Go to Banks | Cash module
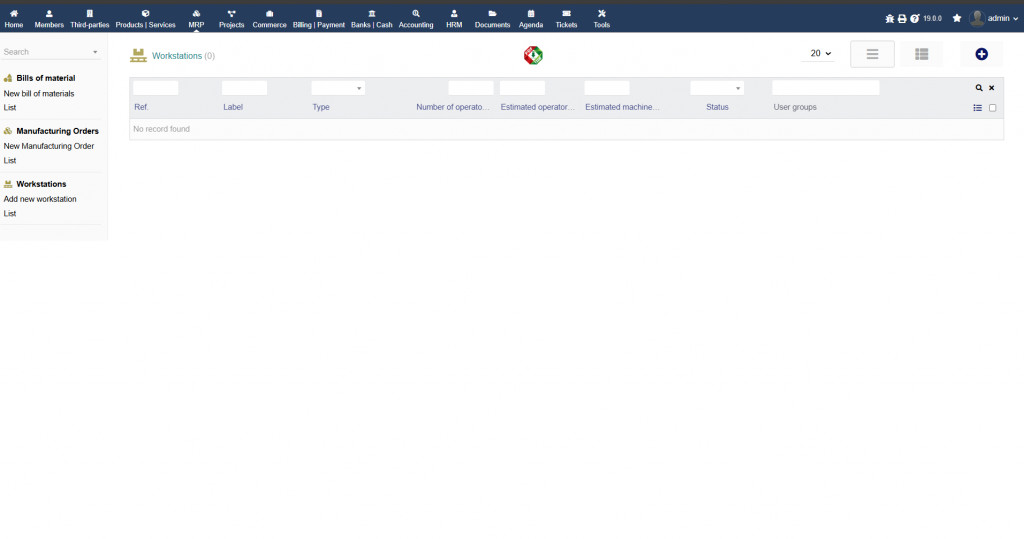The image size is (1024, 539). [372, 19]
